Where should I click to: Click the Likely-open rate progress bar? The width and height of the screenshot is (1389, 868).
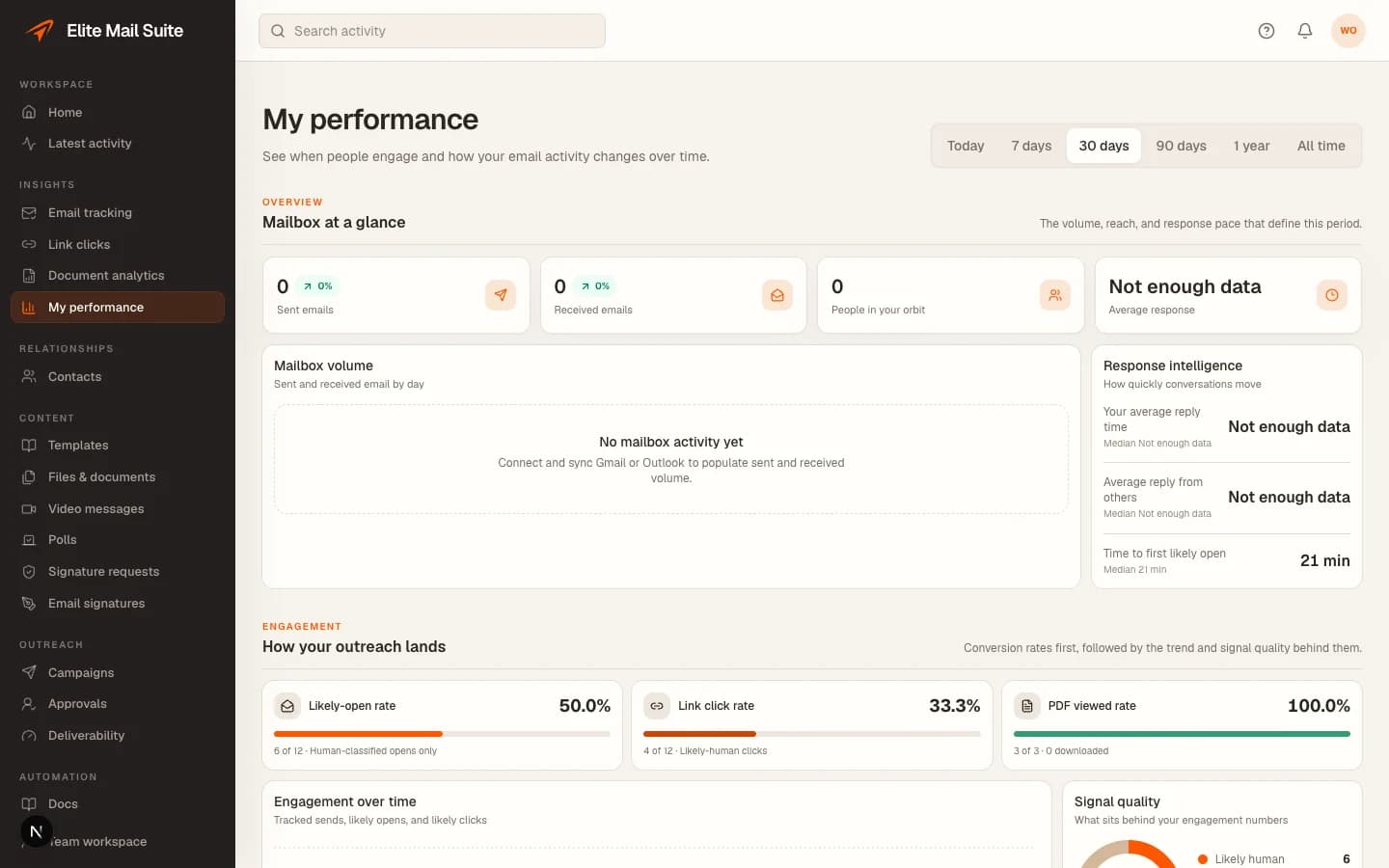coord(442,734)
